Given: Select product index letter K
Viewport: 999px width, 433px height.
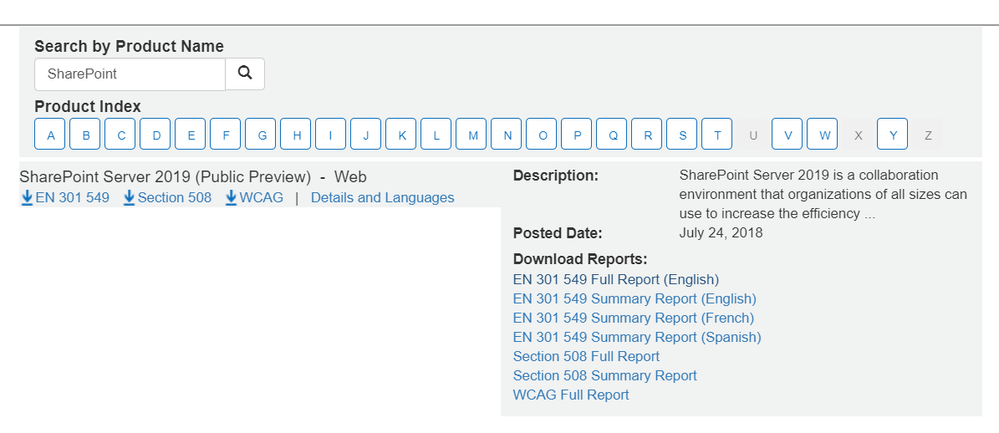Looking at the screenshot, I should tap(401, 134).
